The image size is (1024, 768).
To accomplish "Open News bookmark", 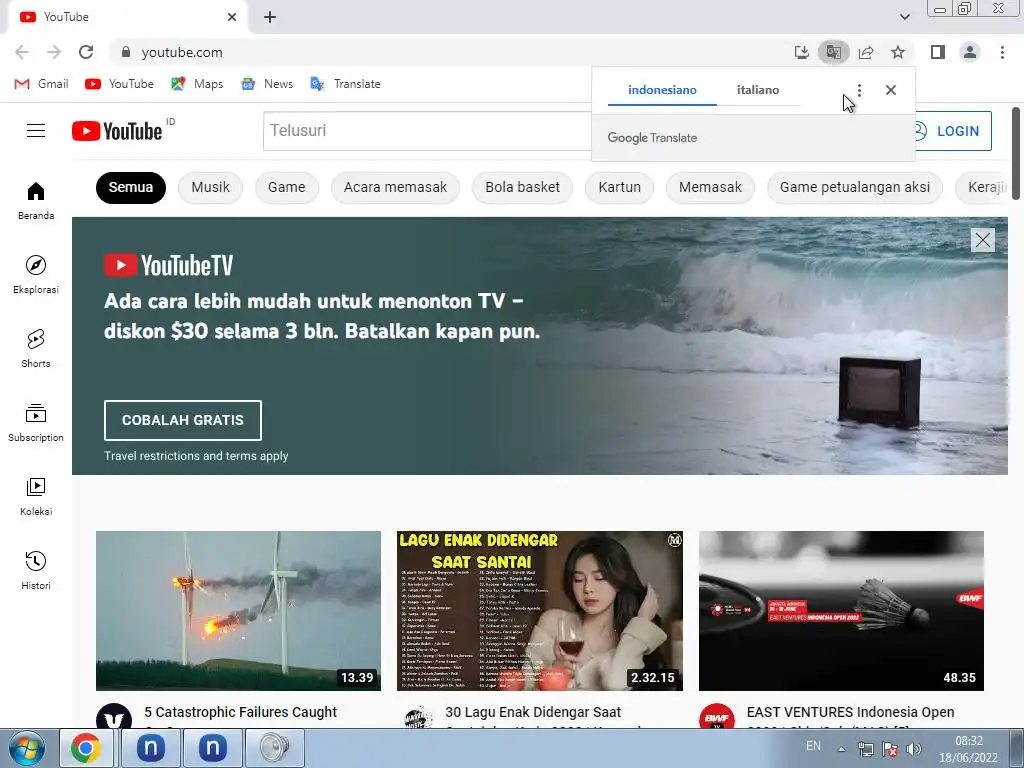I will 267,84.
